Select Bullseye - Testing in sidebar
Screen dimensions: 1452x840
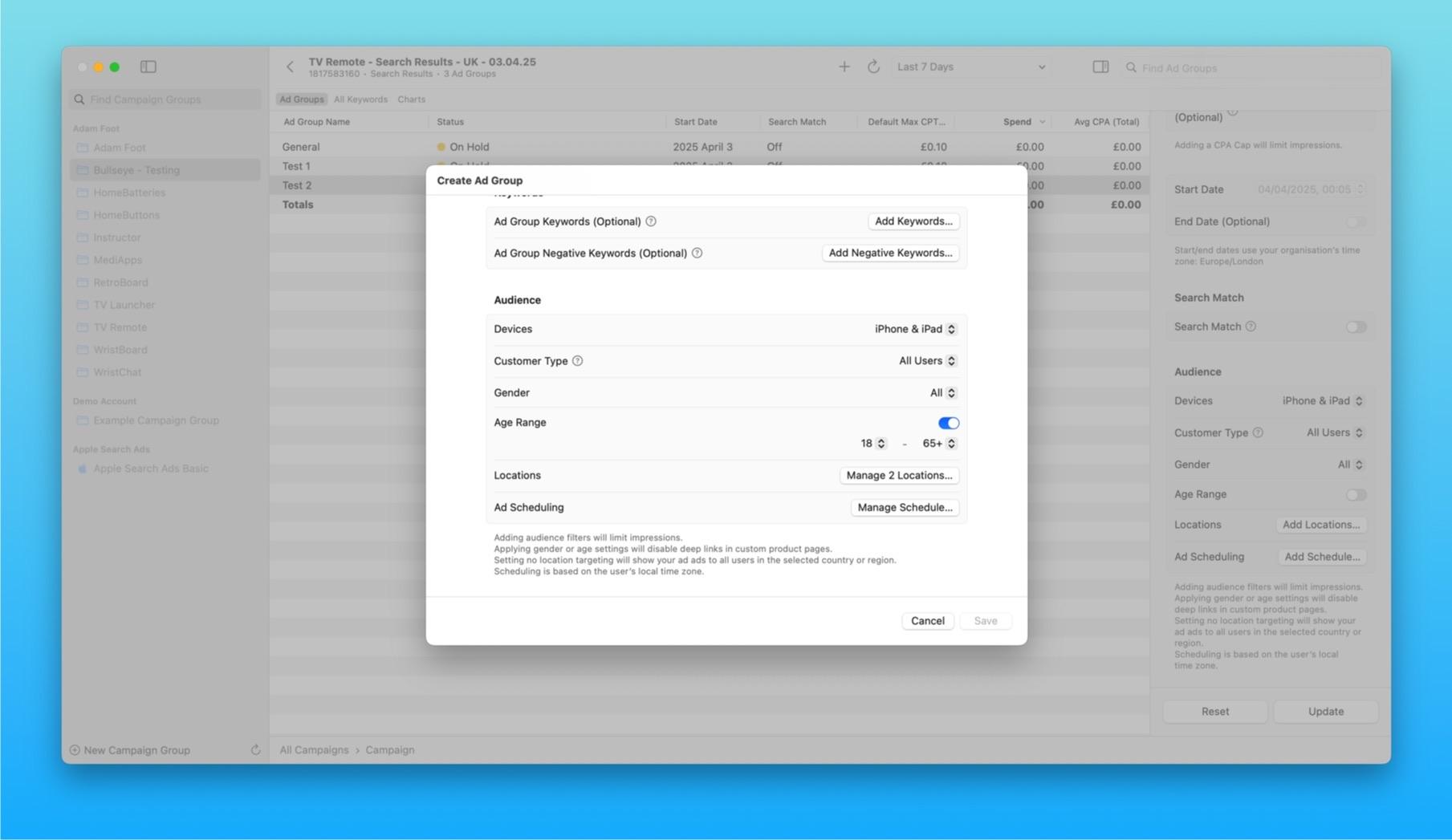165,170
